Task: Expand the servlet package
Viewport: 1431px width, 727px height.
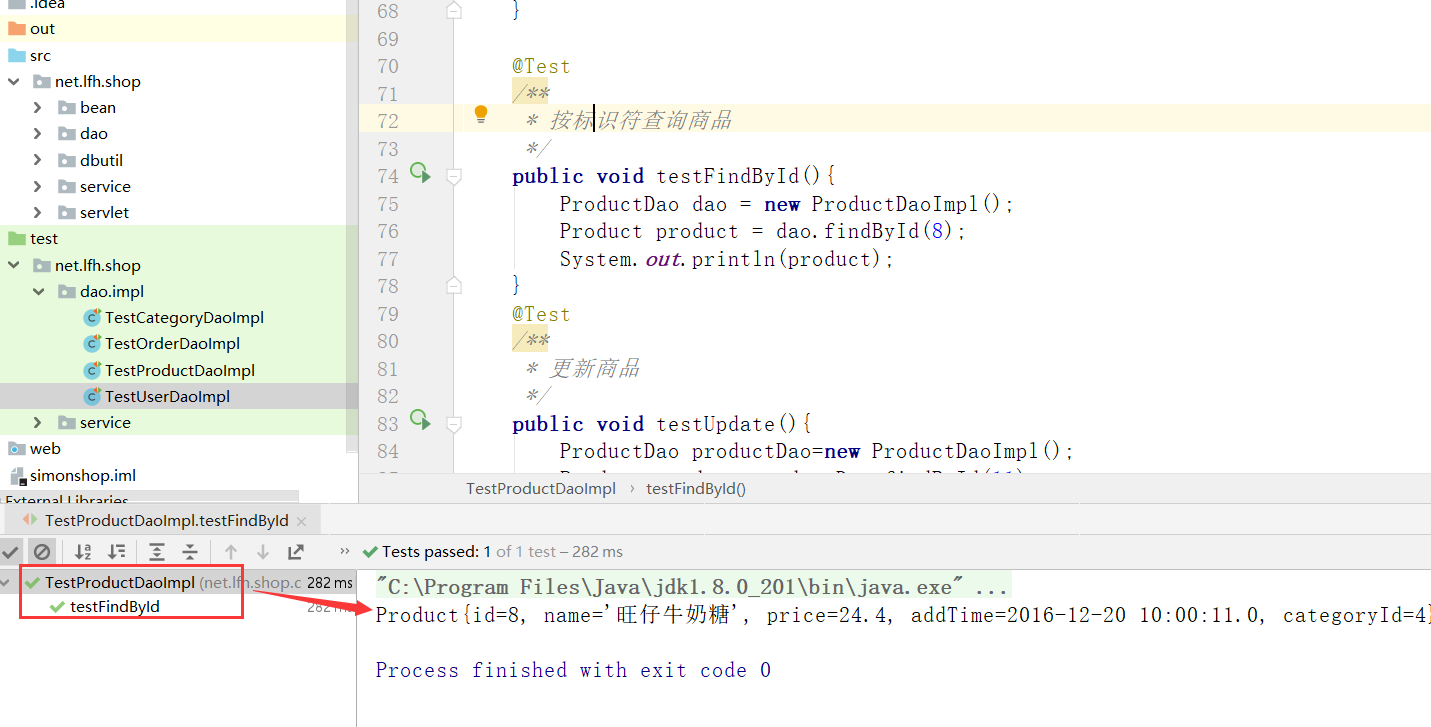Action: pos(38,212)
